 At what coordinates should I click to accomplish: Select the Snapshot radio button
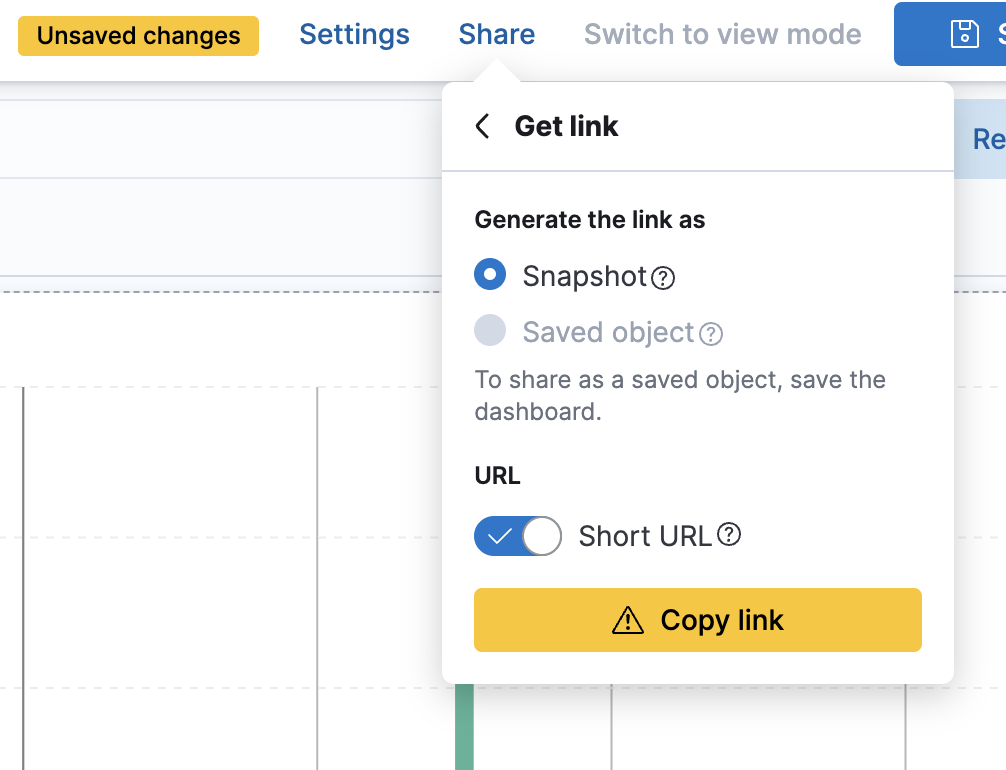click(x=490, y=274)
